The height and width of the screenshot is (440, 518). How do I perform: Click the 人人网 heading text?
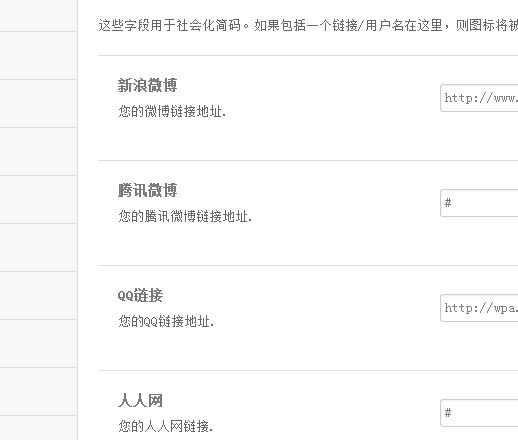tap(140, 400)
